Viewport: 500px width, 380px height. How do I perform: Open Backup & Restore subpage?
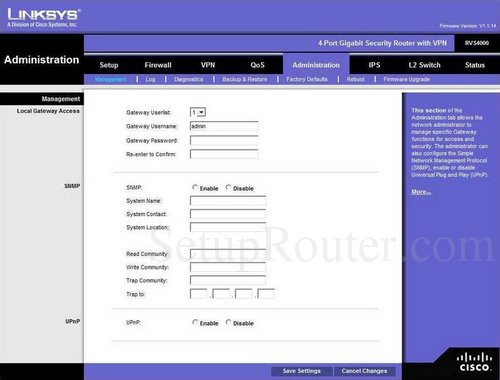click(245, 79)
